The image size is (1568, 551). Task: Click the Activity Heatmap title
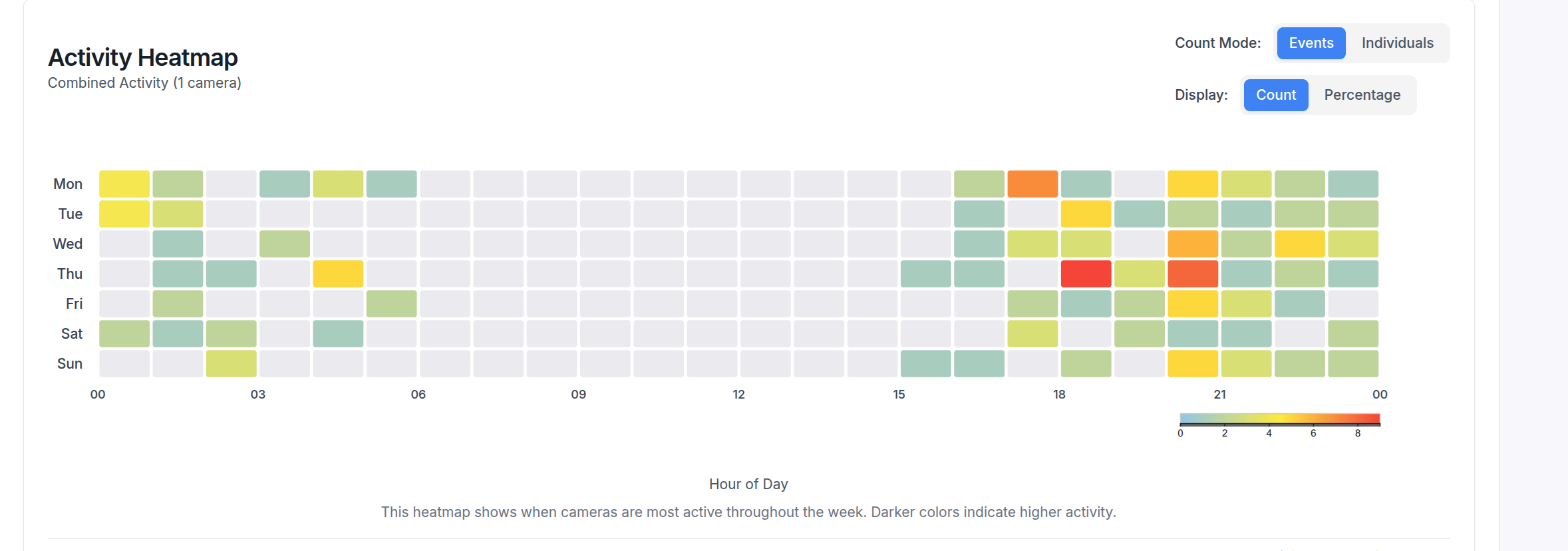[143, 58]
